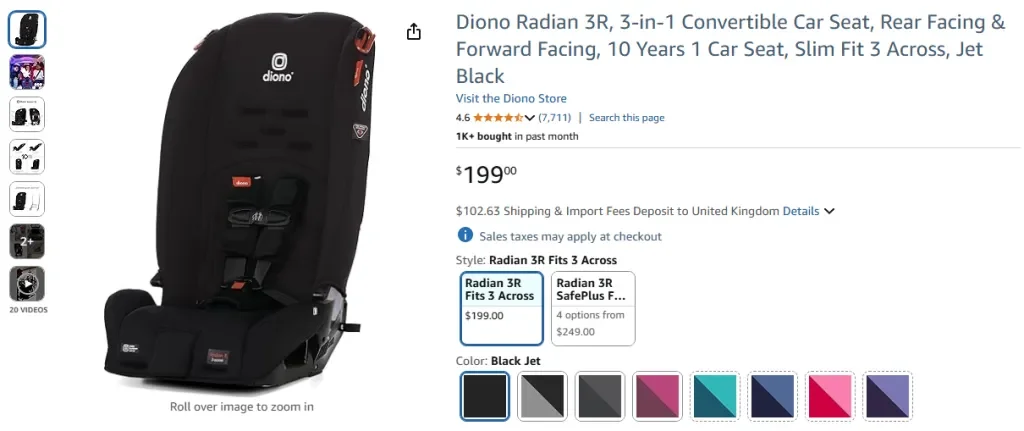
Task: Click the share icon above the product image
Action: point(414,32)
